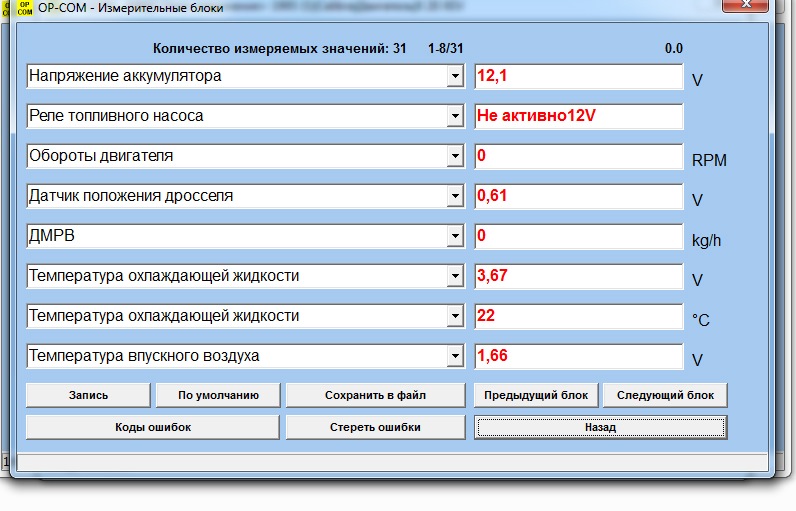This screenshot has width=796, height=511.
Task: Expand Реле топливного насоса dropdown arrow
Action: (x=455, y=116)
